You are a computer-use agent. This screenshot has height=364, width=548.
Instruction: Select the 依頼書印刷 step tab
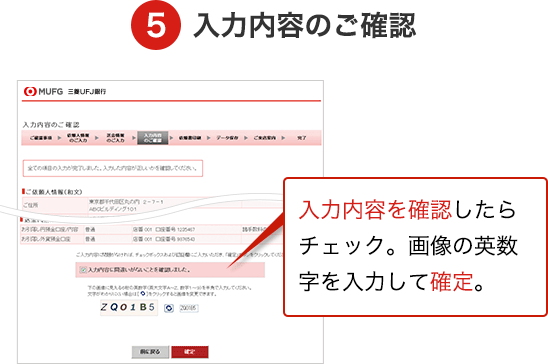coord(190,138)
